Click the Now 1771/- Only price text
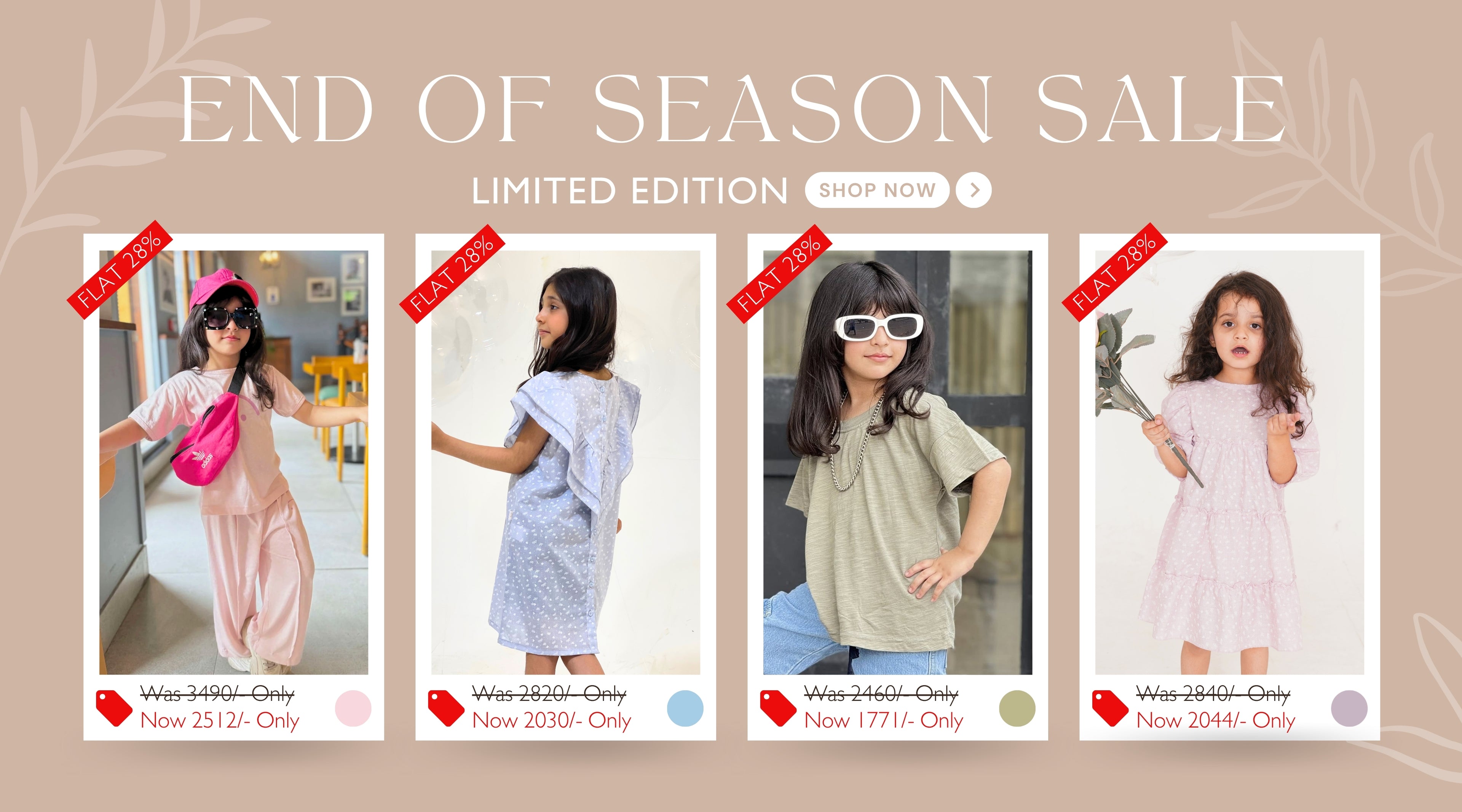Viewport: 1462px width, 812px height. click(884, 721)
